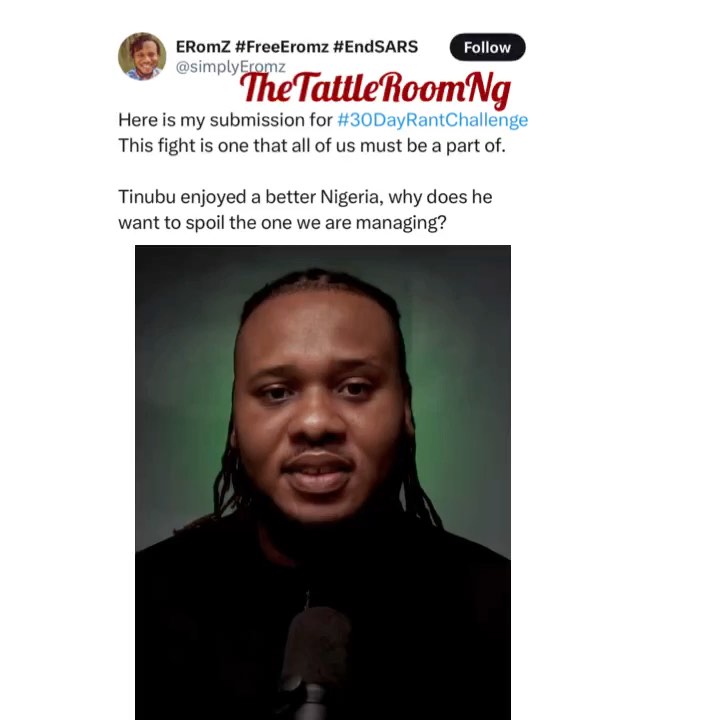Image resolution: width=720 pixels, height=720 pixels.
Task: Click the 'want to spoil the one' line
Action: click(x=282, y=223)
